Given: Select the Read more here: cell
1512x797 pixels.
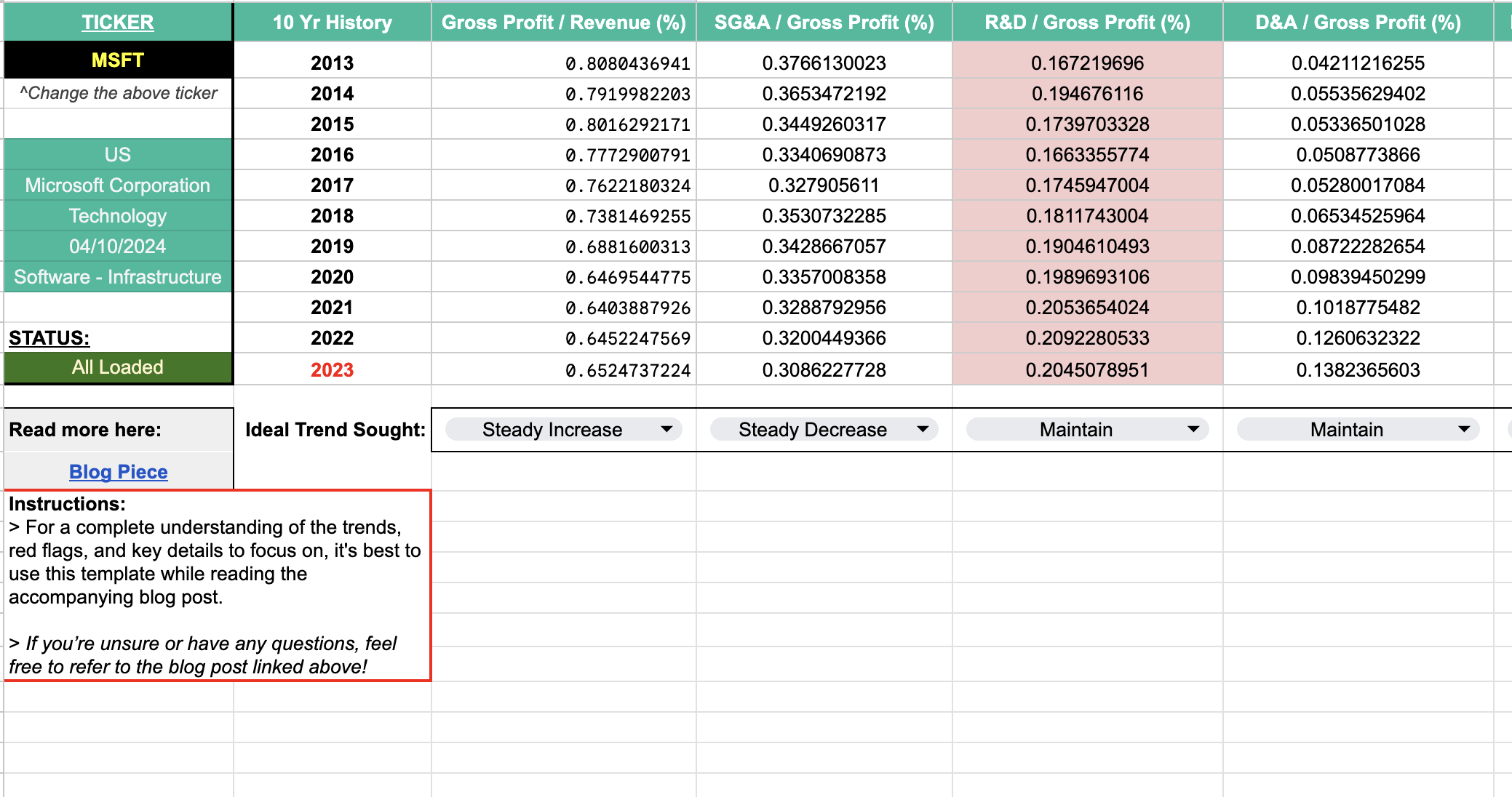Looking at the screenshot, I should 119,430.
